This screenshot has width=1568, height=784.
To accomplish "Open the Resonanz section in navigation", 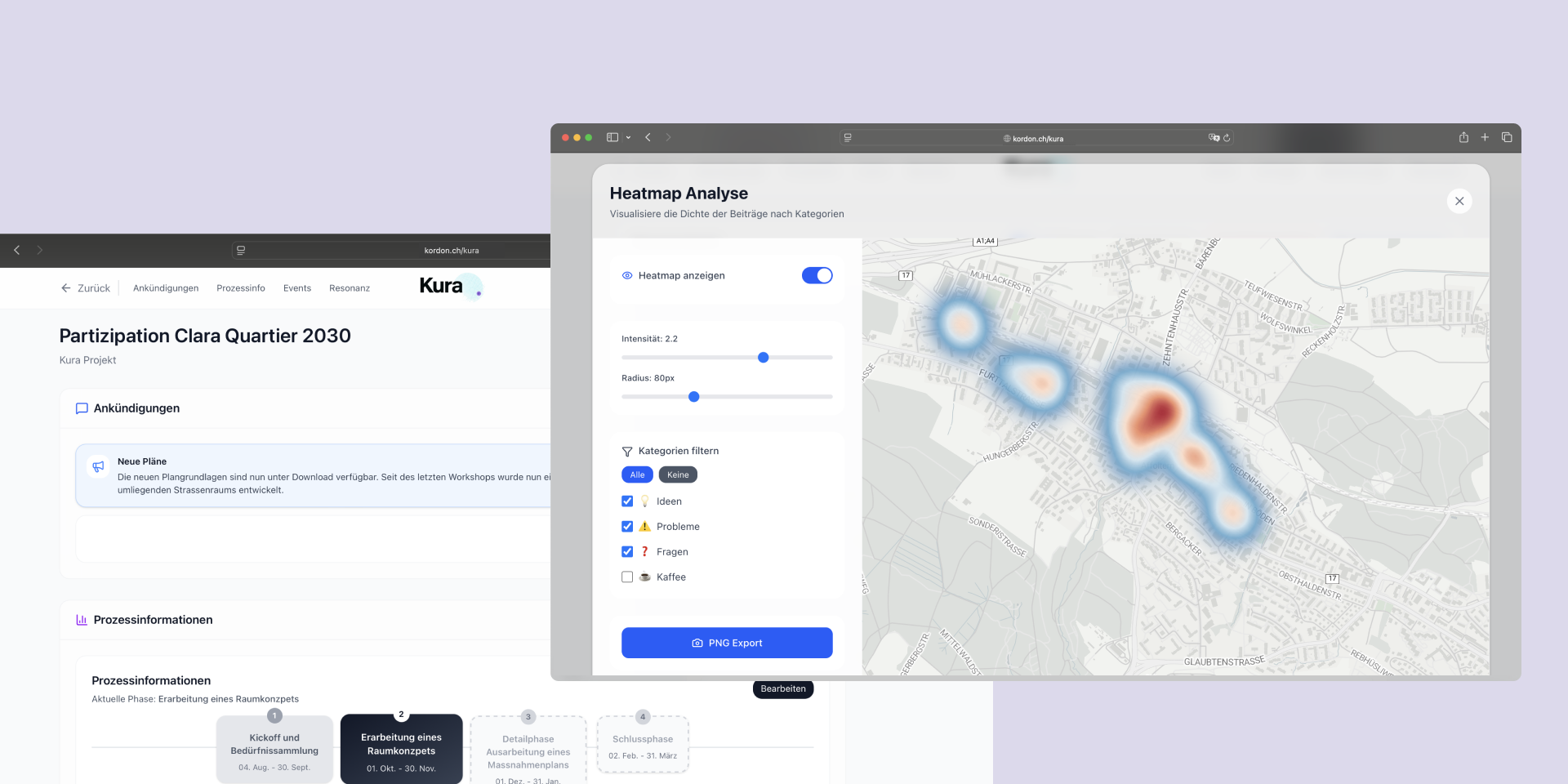I will pyautogui.click(x=350, y=287).
